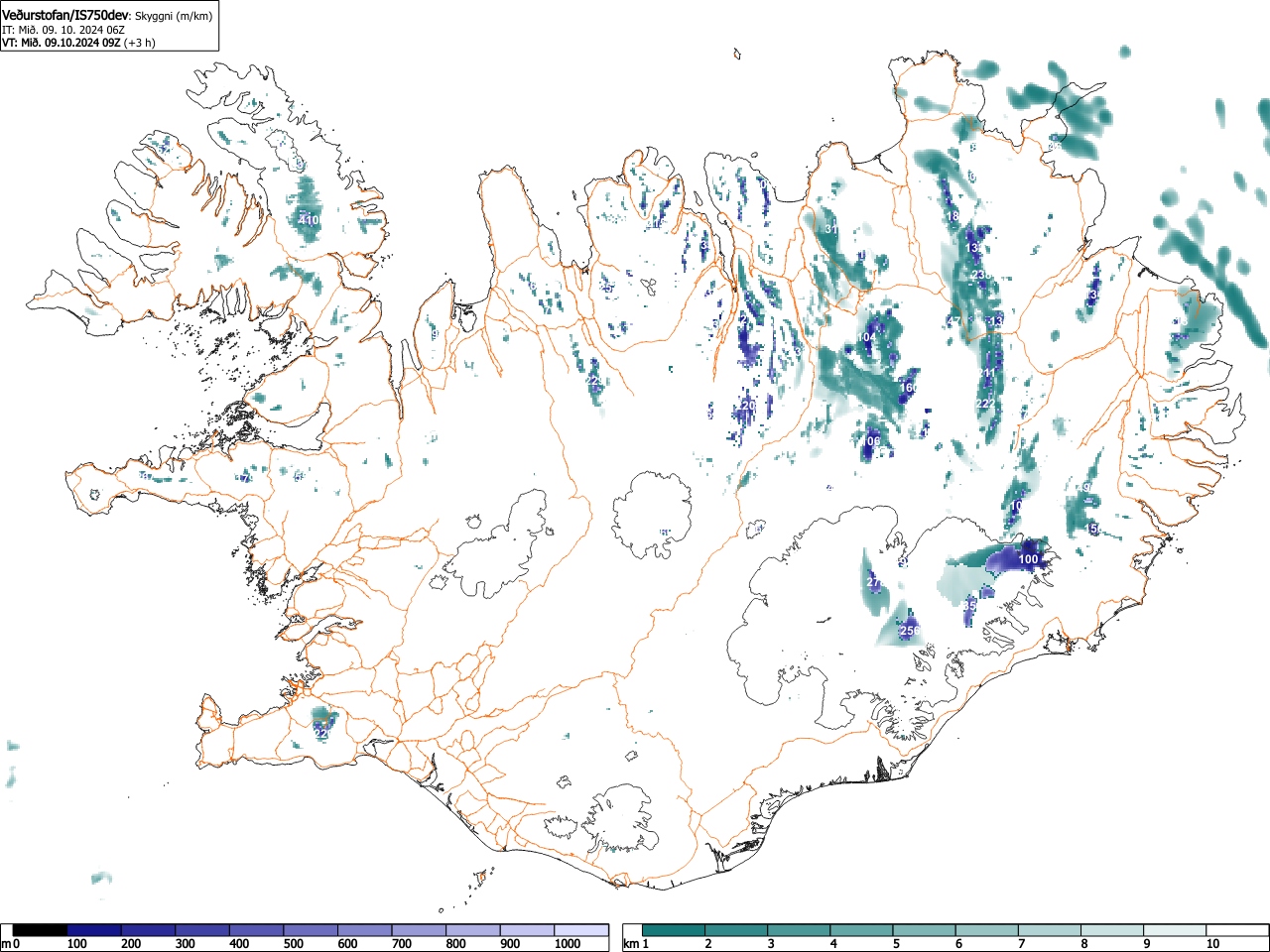Click the '256' visibility value on the map
1270x952 pixels.
pyautogui.click(x=909, y=631)
